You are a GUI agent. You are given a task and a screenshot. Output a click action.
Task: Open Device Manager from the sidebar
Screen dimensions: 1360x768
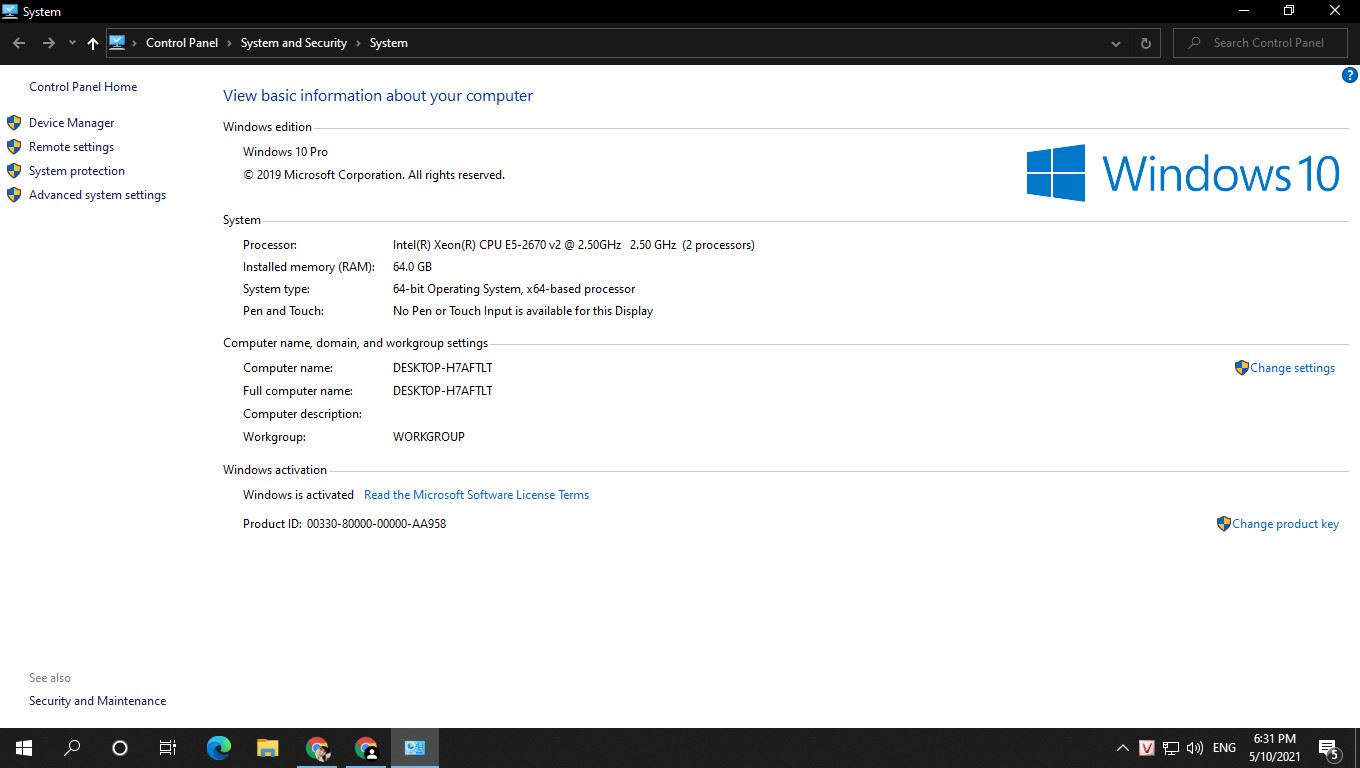[71, 123]
